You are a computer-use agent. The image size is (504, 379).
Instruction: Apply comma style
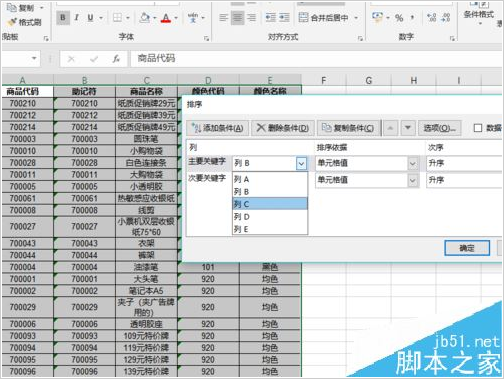click(x=413, y=17)
